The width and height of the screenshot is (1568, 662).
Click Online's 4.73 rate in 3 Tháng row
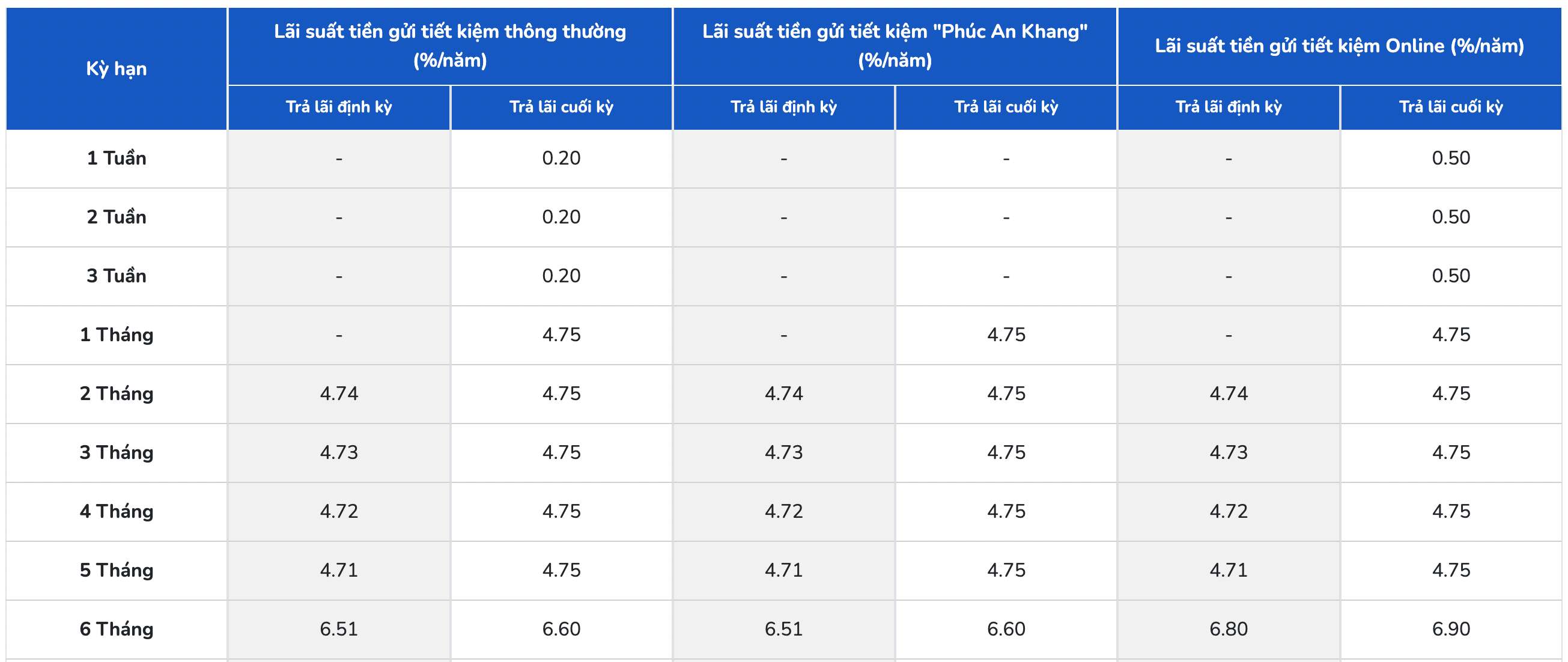[1229, 453]
